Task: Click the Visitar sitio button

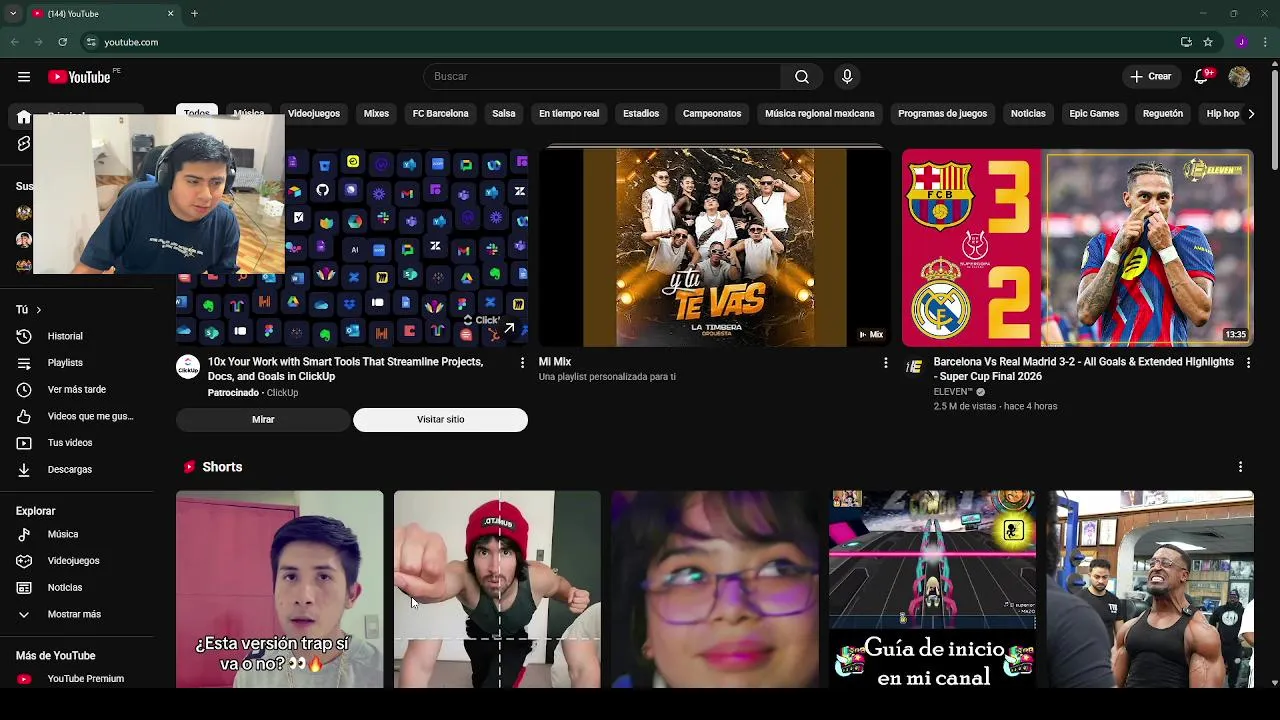Action: [x=440, y=420]
